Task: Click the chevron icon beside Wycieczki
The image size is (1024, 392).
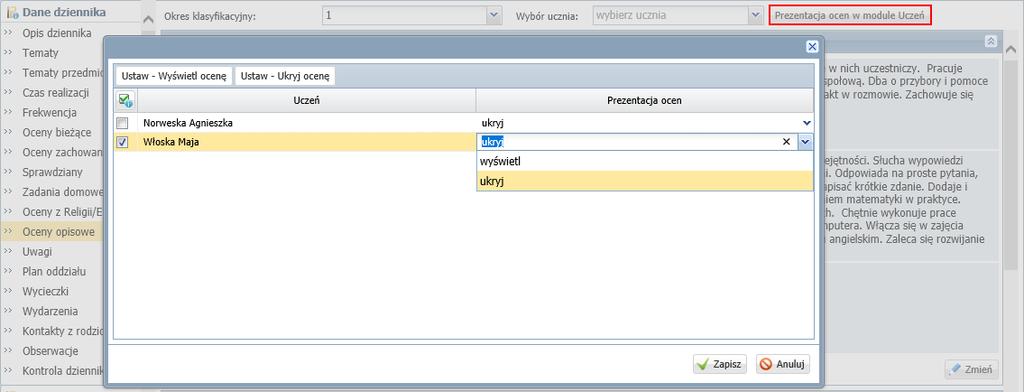Action: pyautogui.click(x=8, y=291)
